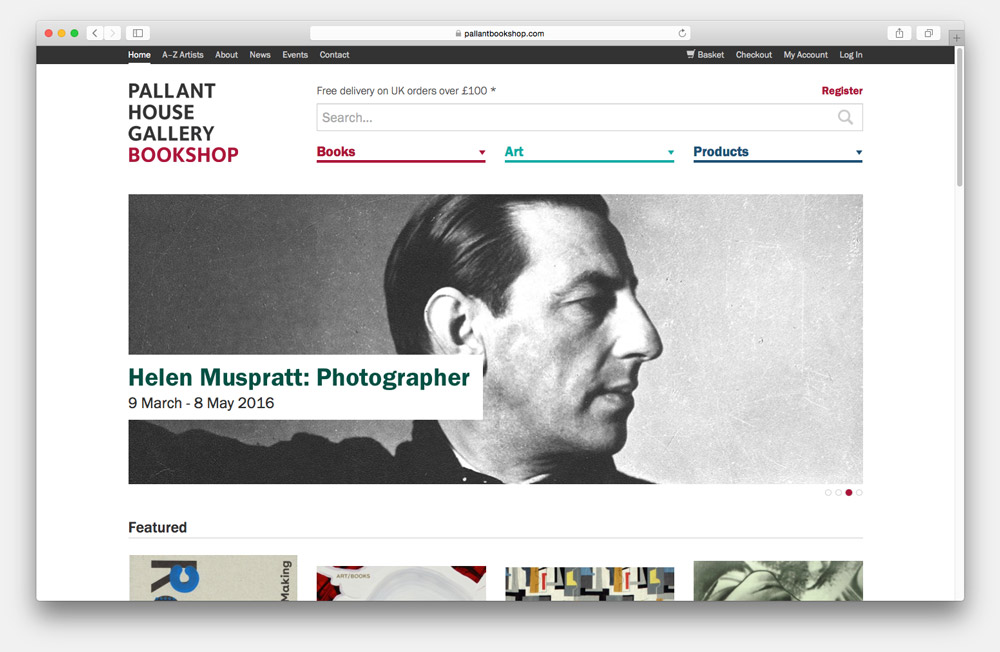Click the search magnifier icon
Image resolution: width=1000 pixels, height=652 pixels.
coord(845,117)
